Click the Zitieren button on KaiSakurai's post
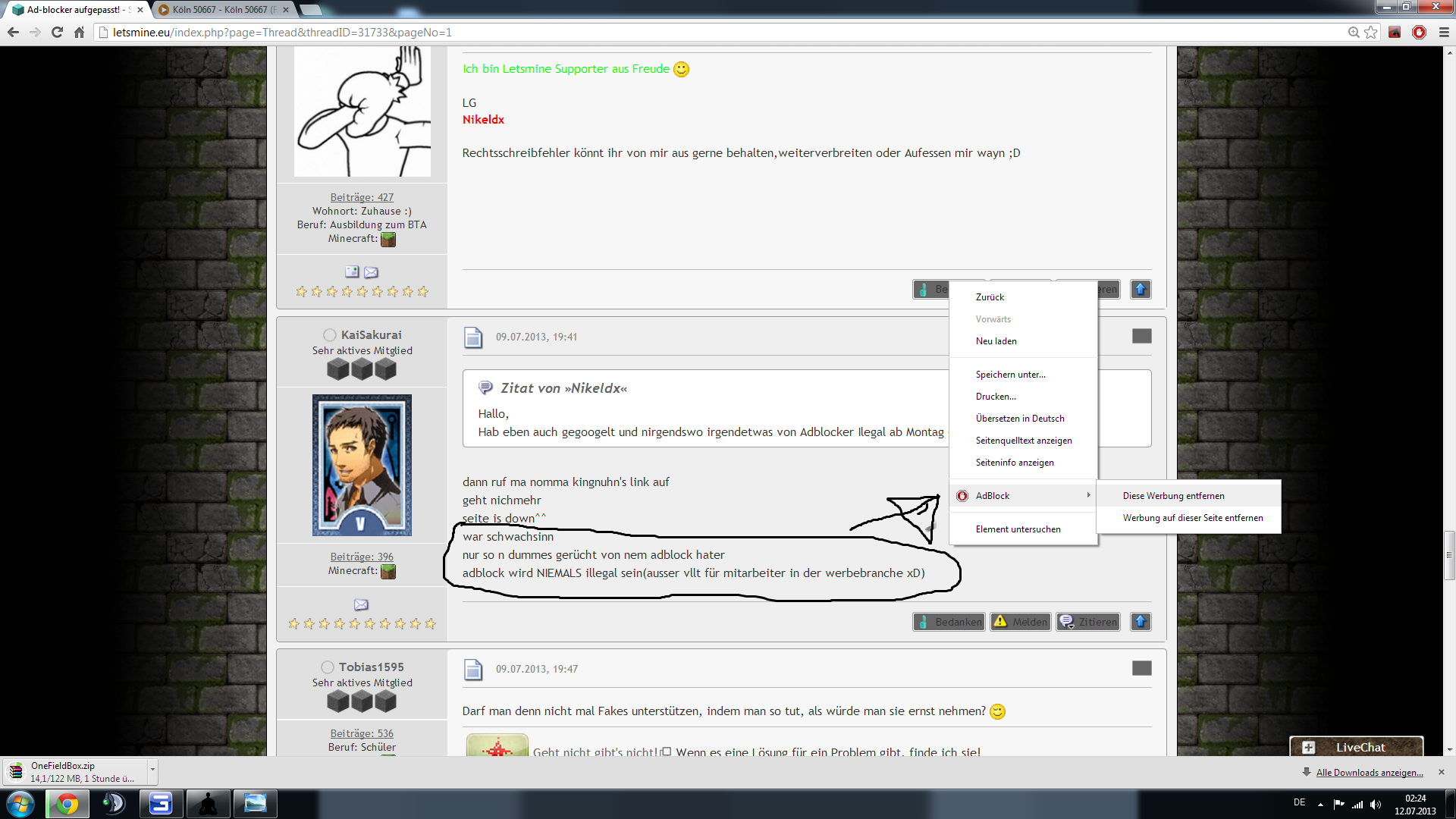The width and height of the screenshot is (1456, 819). pyautogui.click(x=1089, y=622)
